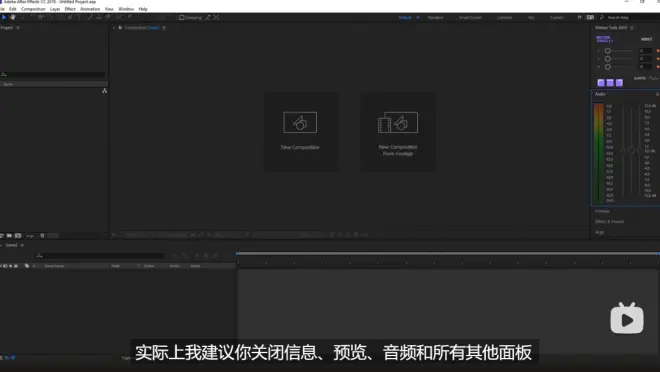660x372 pixels.
Task: Open the Motion Tools panel menu
Action: click(x=632, y=28)
